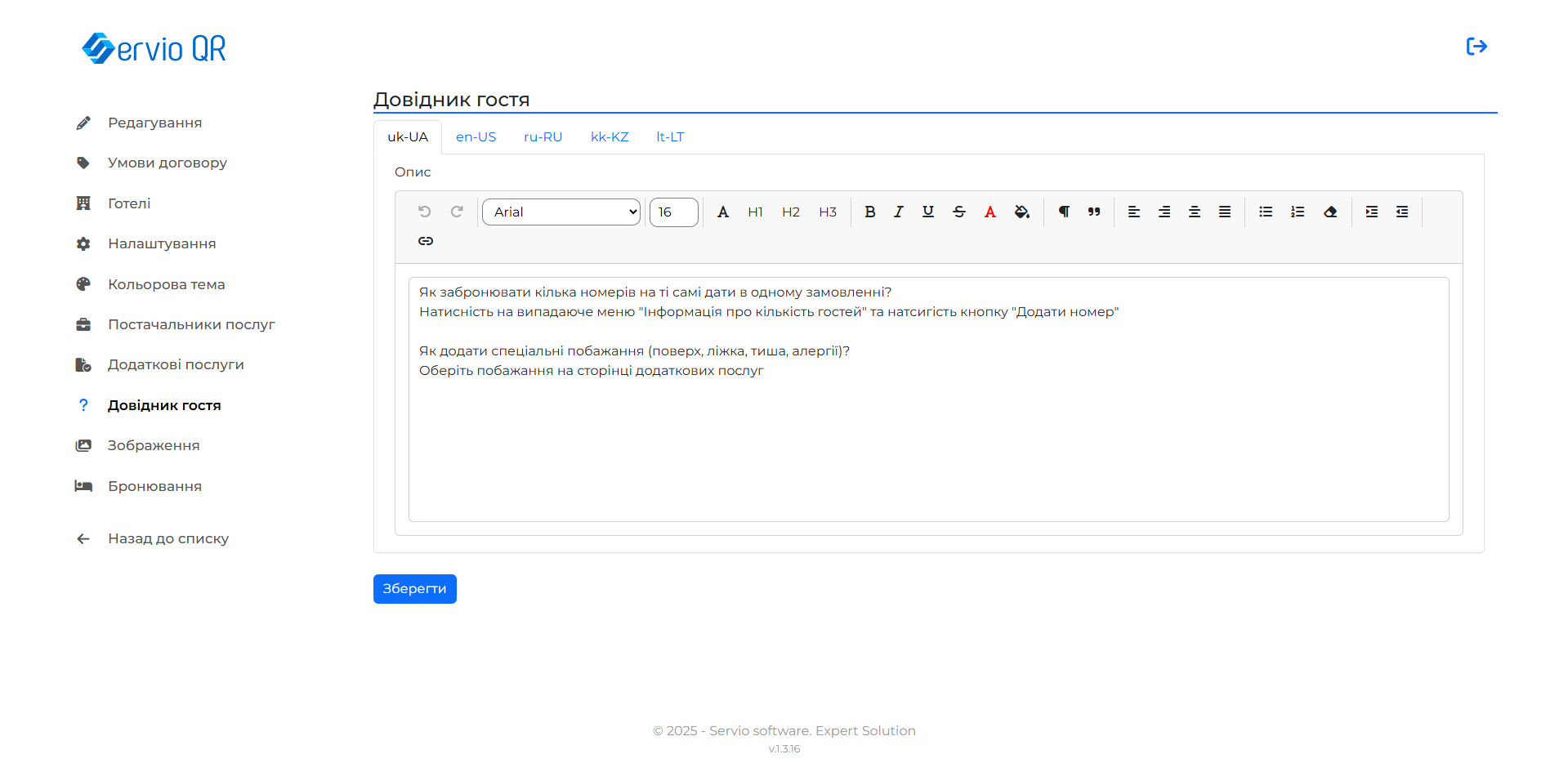Image resolution: width=1568 pixels, height=772 pixels.
Task: Toggle italic text formatting
Action: coord(898,212)
